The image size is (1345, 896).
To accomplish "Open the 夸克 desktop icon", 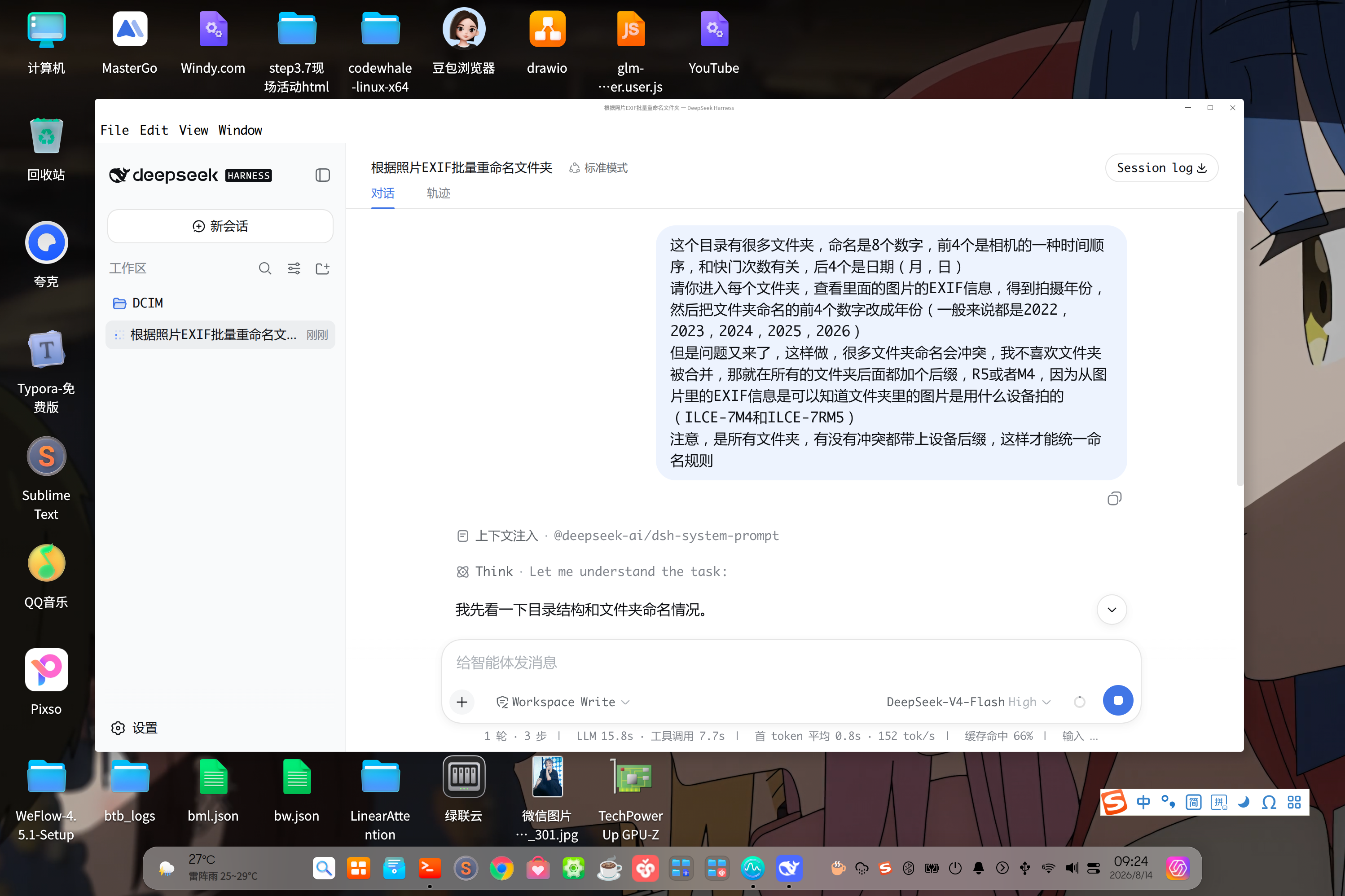I will tap(46, 255).
